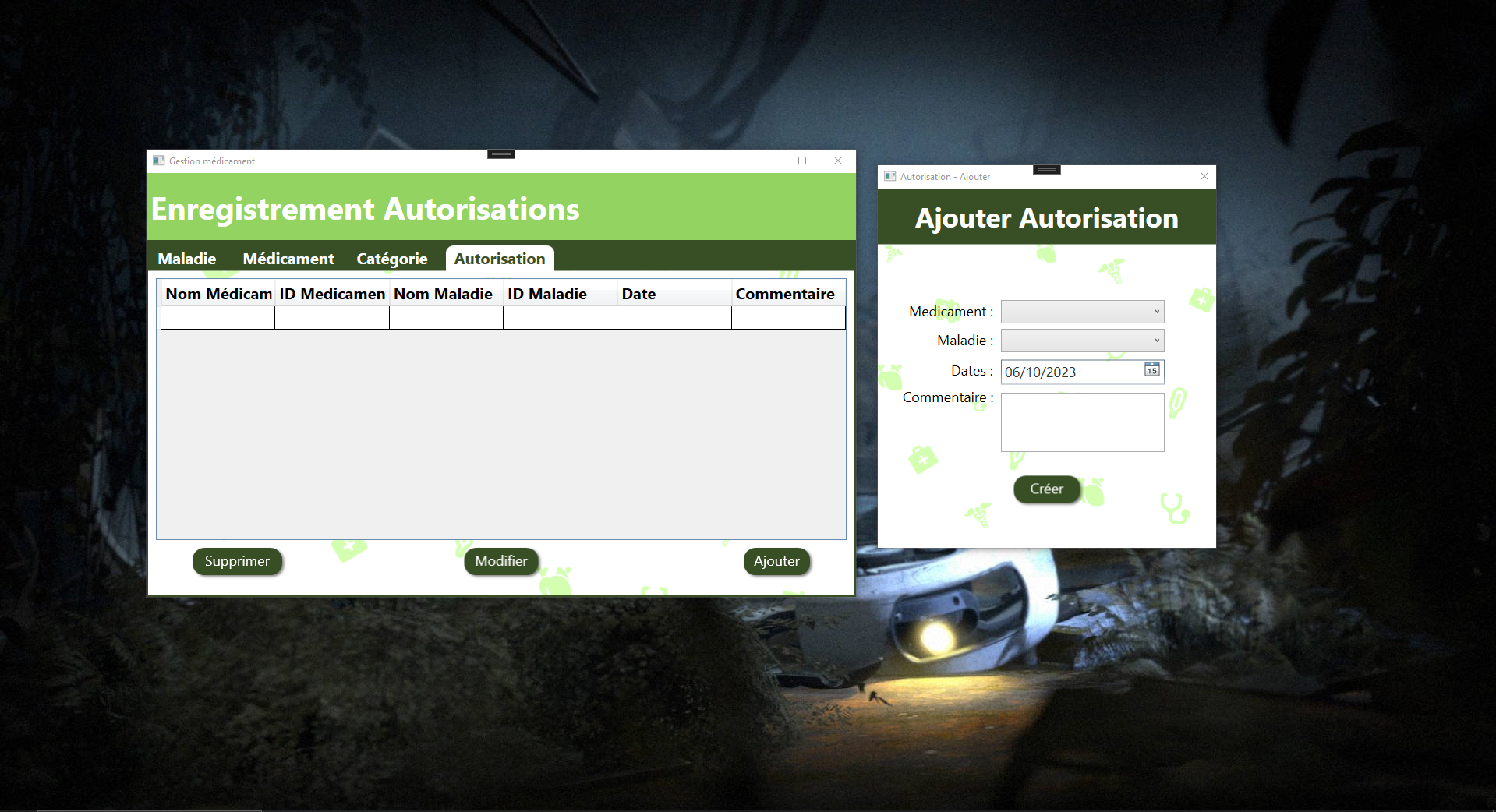
Task: Click the Modifier button
Action: coord(501,561)
